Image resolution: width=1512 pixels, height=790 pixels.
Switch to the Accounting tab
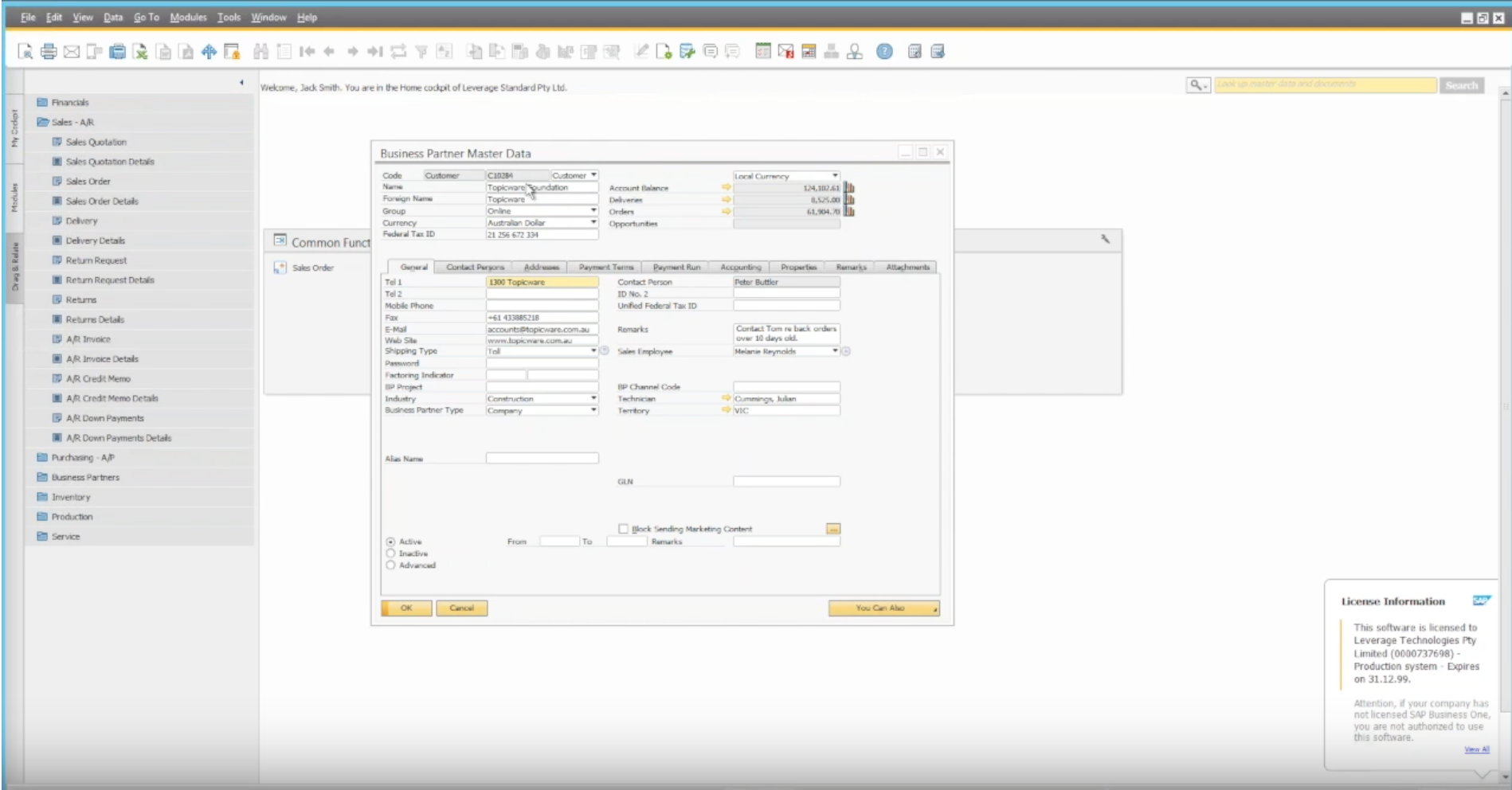coord(740,267)
